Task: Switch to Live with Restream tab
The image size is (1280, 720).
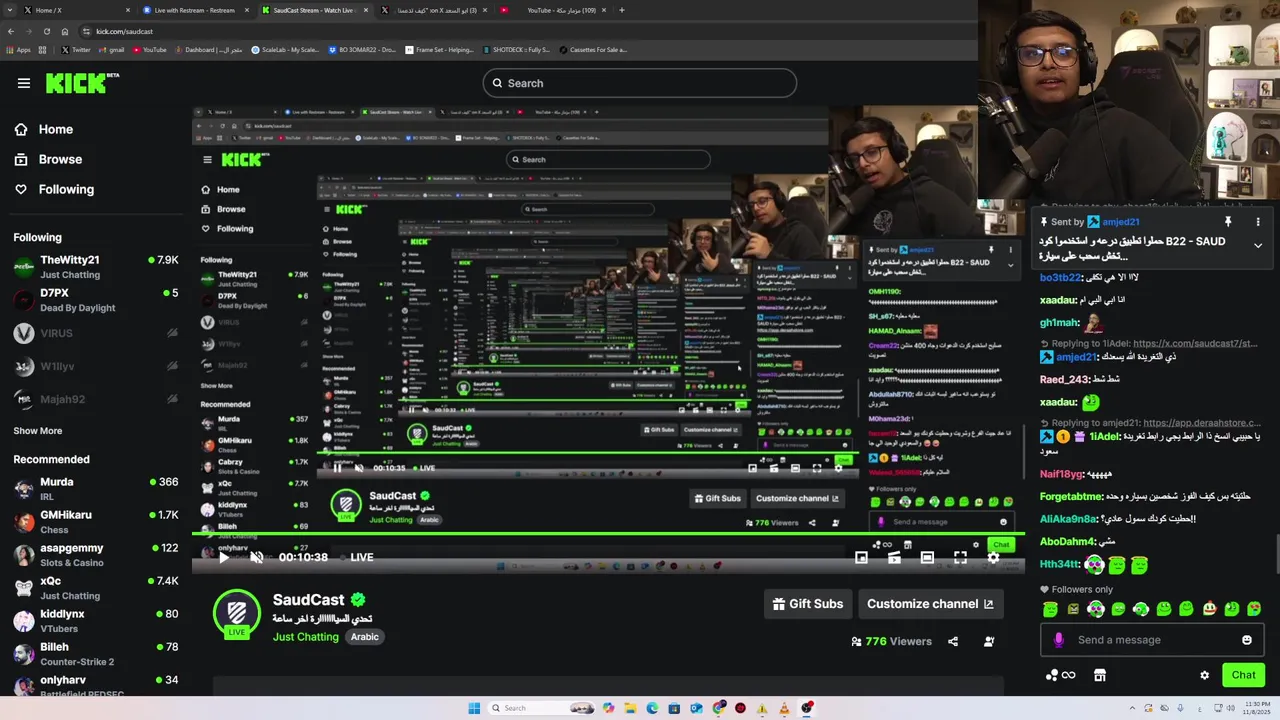Action: coord(195,10)
